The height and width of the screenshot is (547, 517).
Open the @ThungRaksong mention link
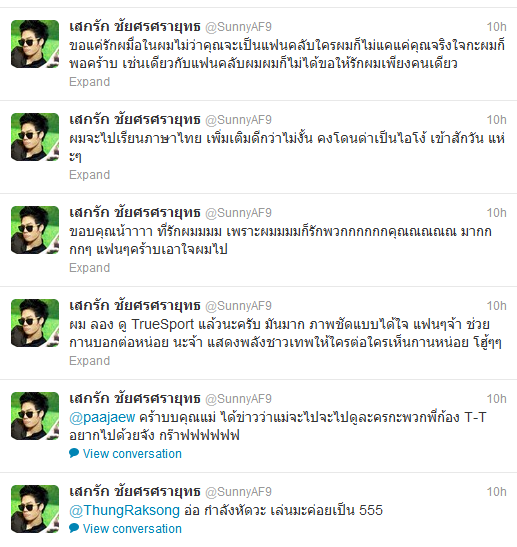125,510
